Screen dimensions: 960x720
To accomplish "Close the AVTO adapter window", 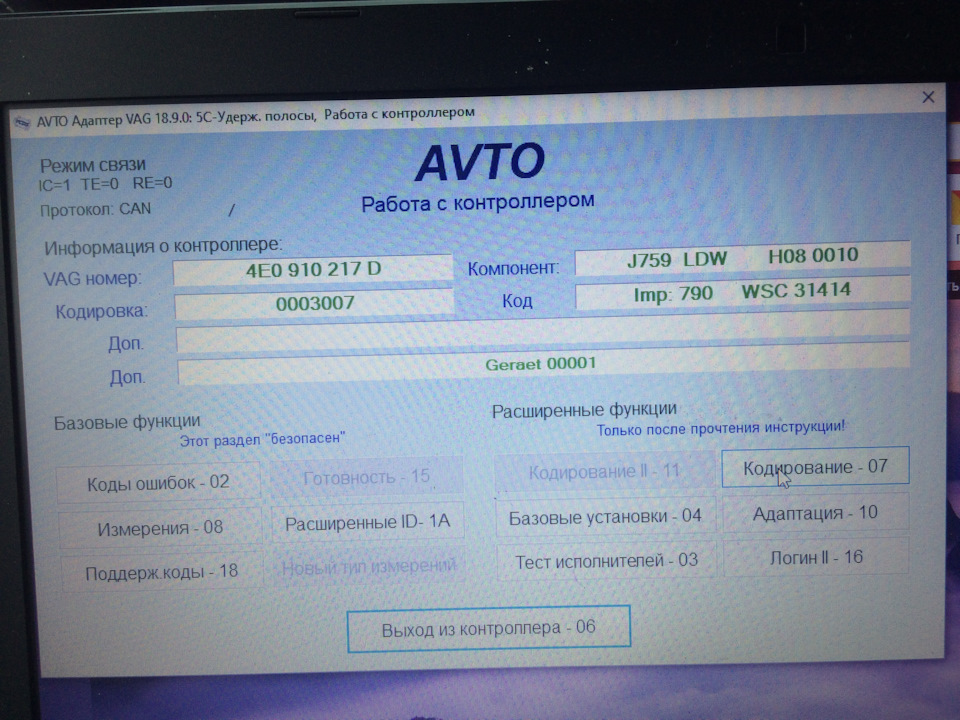I will click(x=928, y=97).
